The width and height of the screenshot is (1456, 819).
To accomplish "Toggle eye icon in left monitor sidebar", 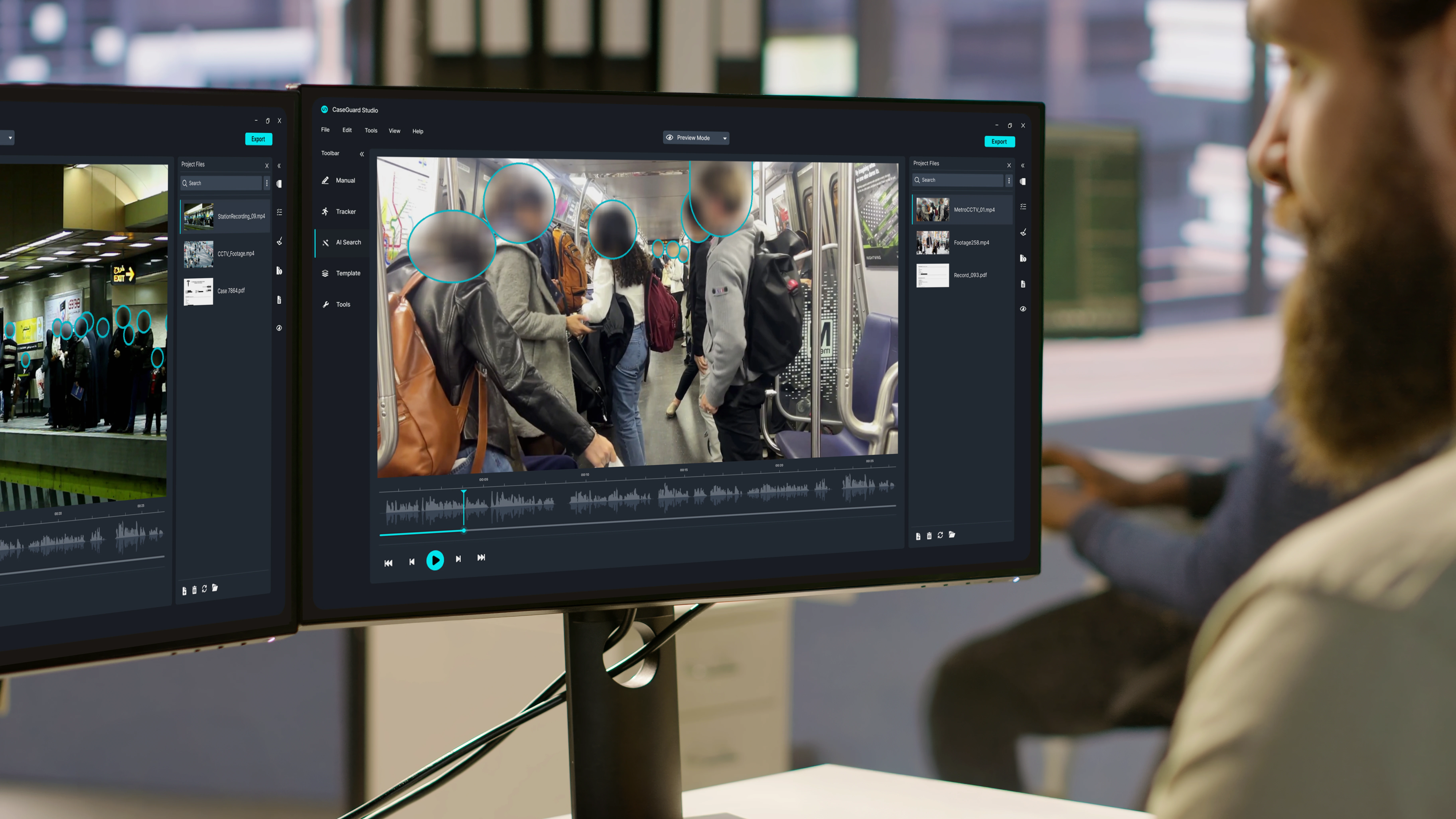I will (x=279, y=328).
